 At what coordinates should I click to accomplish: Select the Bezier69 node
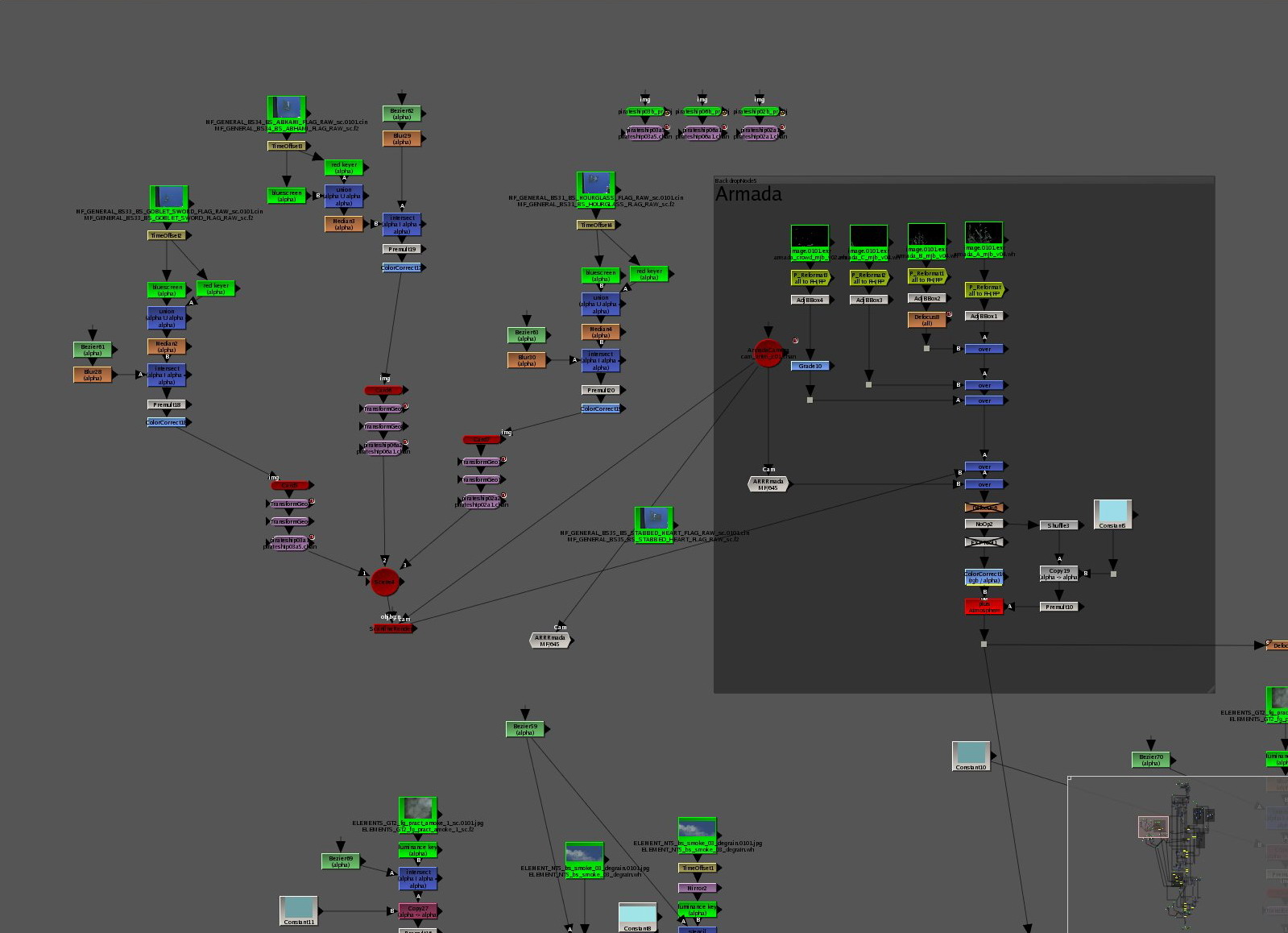point(341,862)
